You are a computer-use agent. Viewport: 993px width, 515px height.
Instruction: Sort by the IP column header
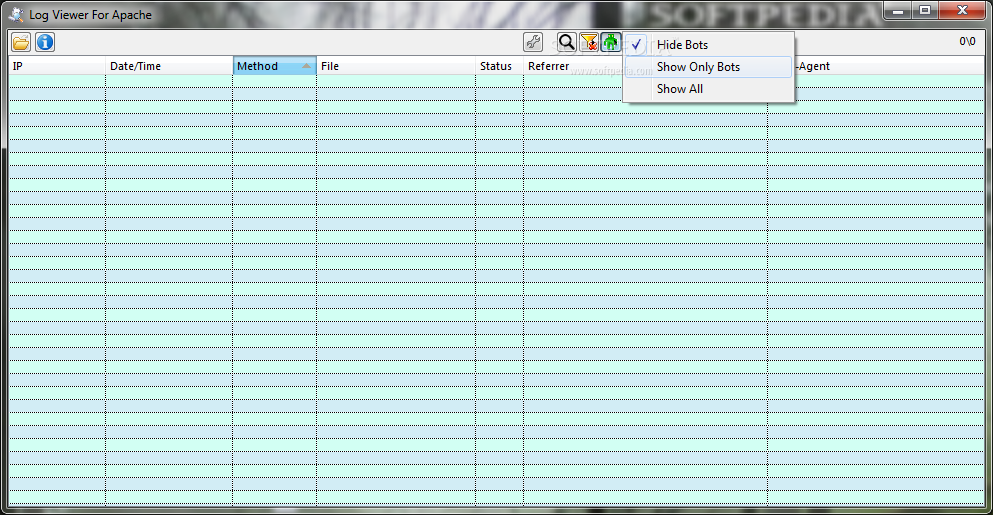click(56, 66)
